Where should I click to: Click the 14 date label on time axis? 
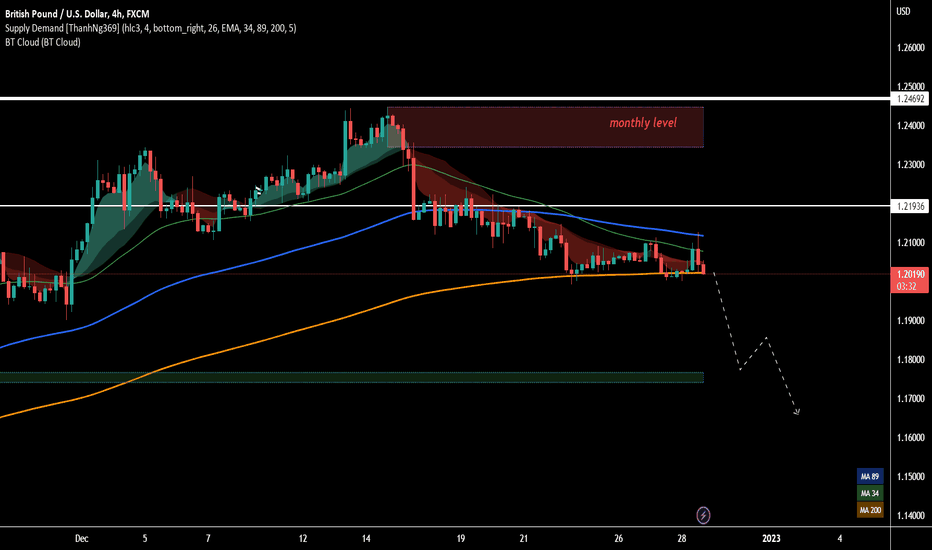click(x=366, y=538)
